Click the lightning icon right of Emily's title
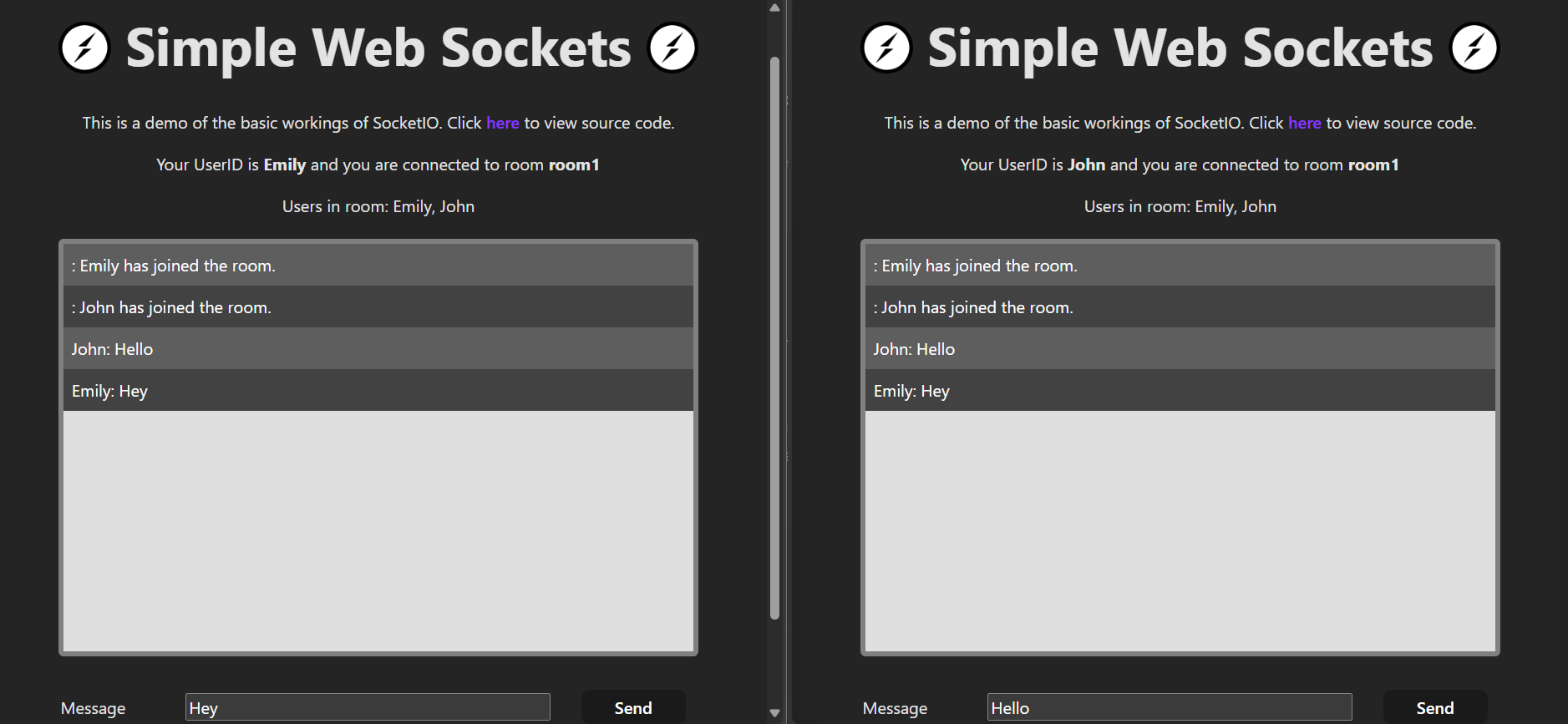 pos(673,48)
